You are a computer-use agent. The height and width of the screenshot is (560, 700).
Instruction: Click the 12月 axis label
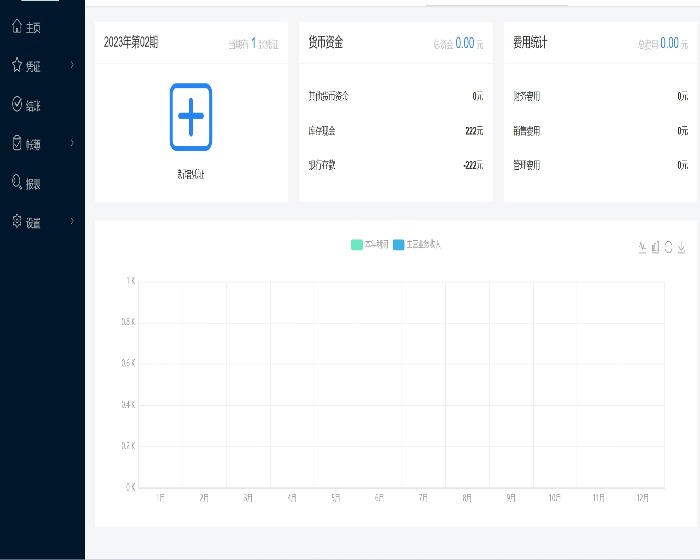(x=643, y=497)
